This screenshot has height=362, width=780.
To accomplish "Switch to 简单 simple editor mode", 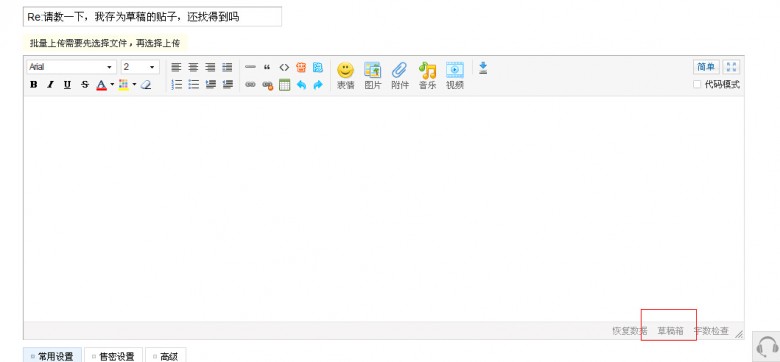I will [x=705, y=67].
